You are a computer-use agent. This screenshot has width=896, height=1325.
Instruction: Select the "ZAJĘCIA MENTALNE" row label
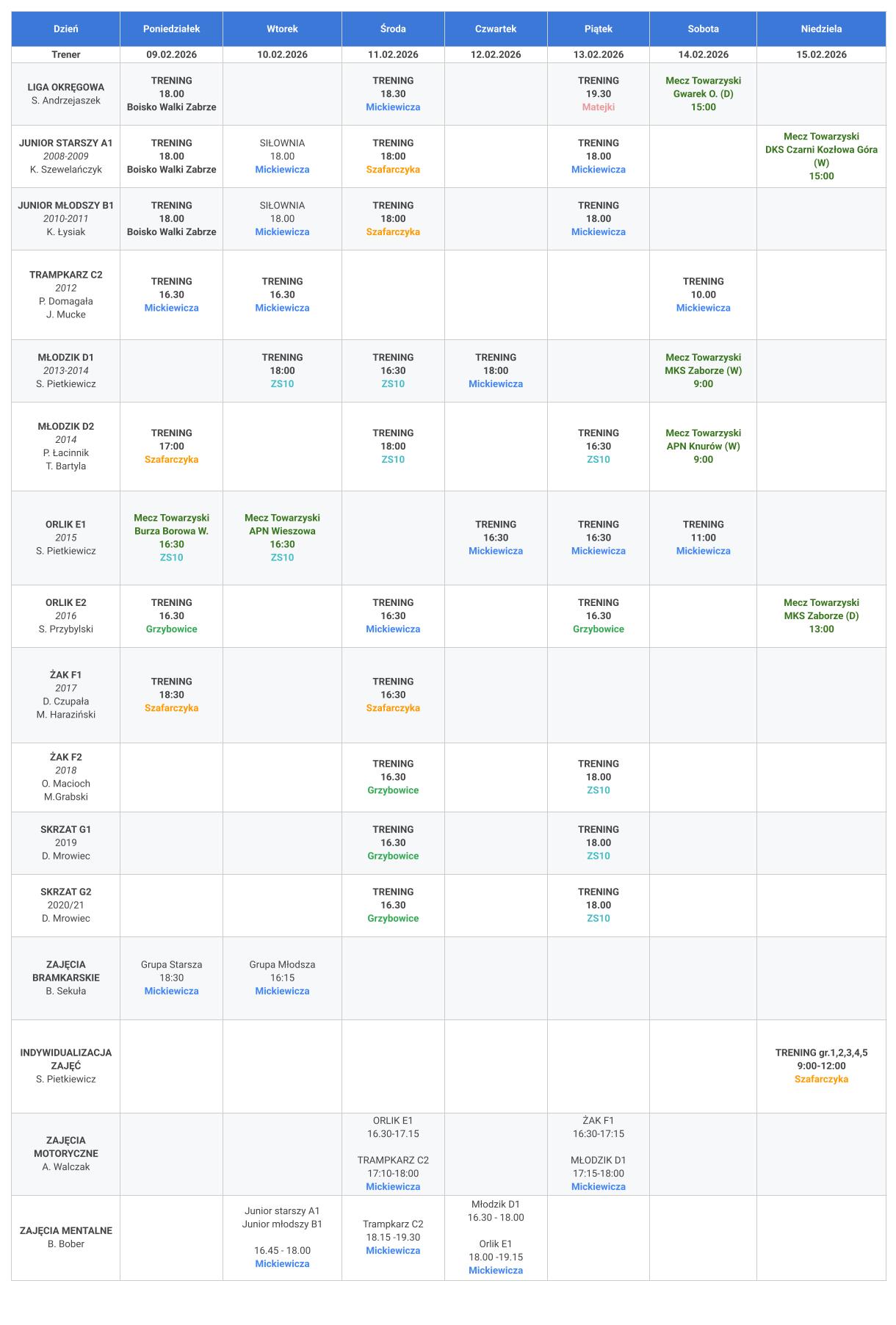point(66,1230)
